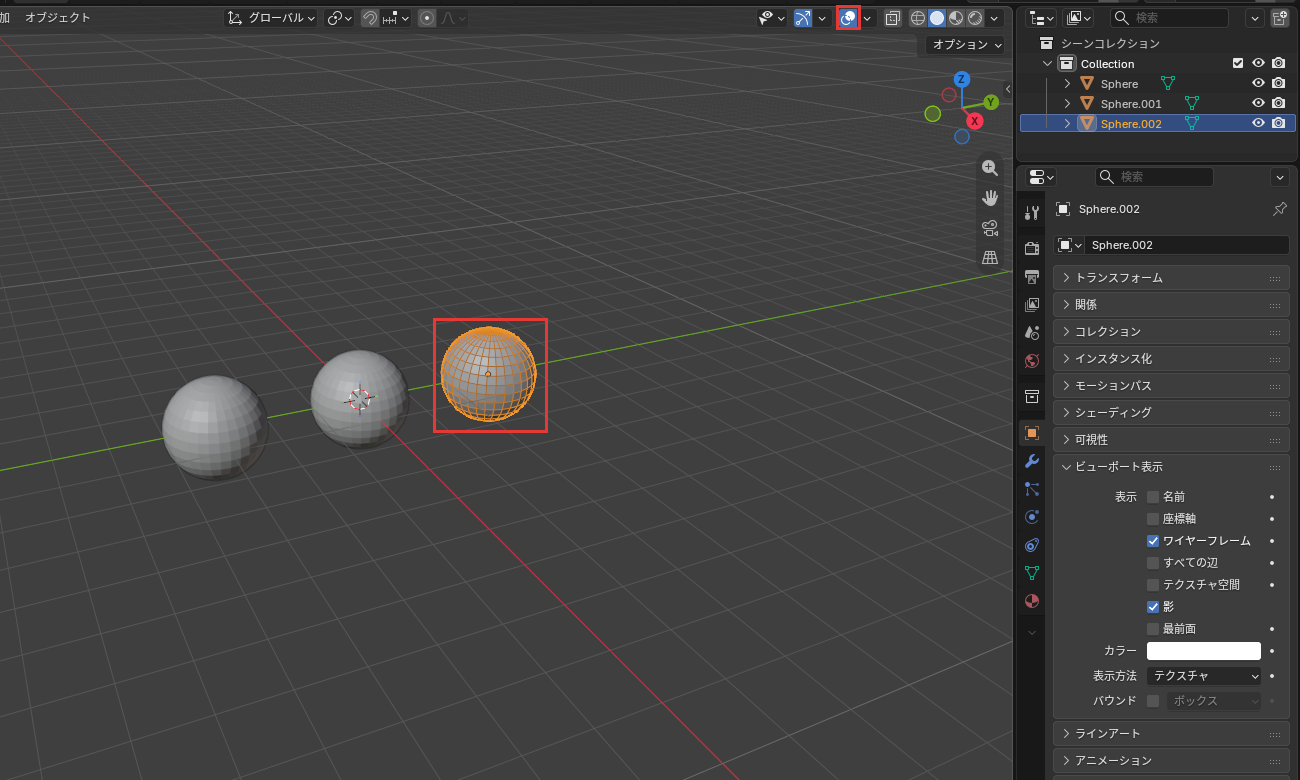Click the Sphere.002 object name field

[1187, 245]
